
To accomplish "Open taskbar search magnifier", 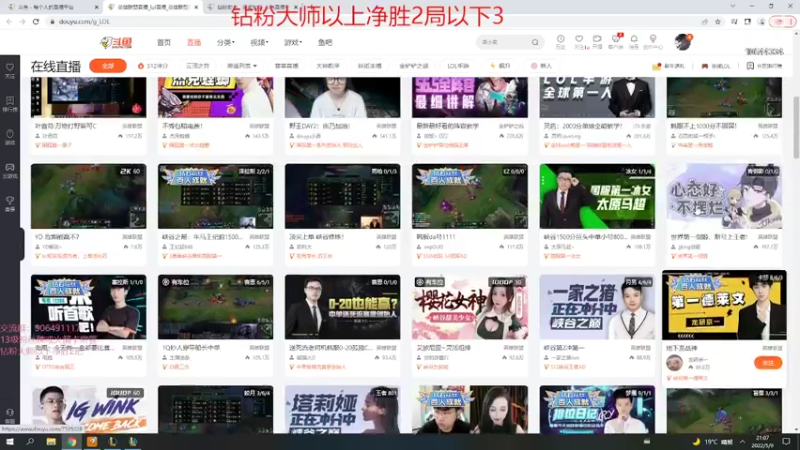I will 30,442.
